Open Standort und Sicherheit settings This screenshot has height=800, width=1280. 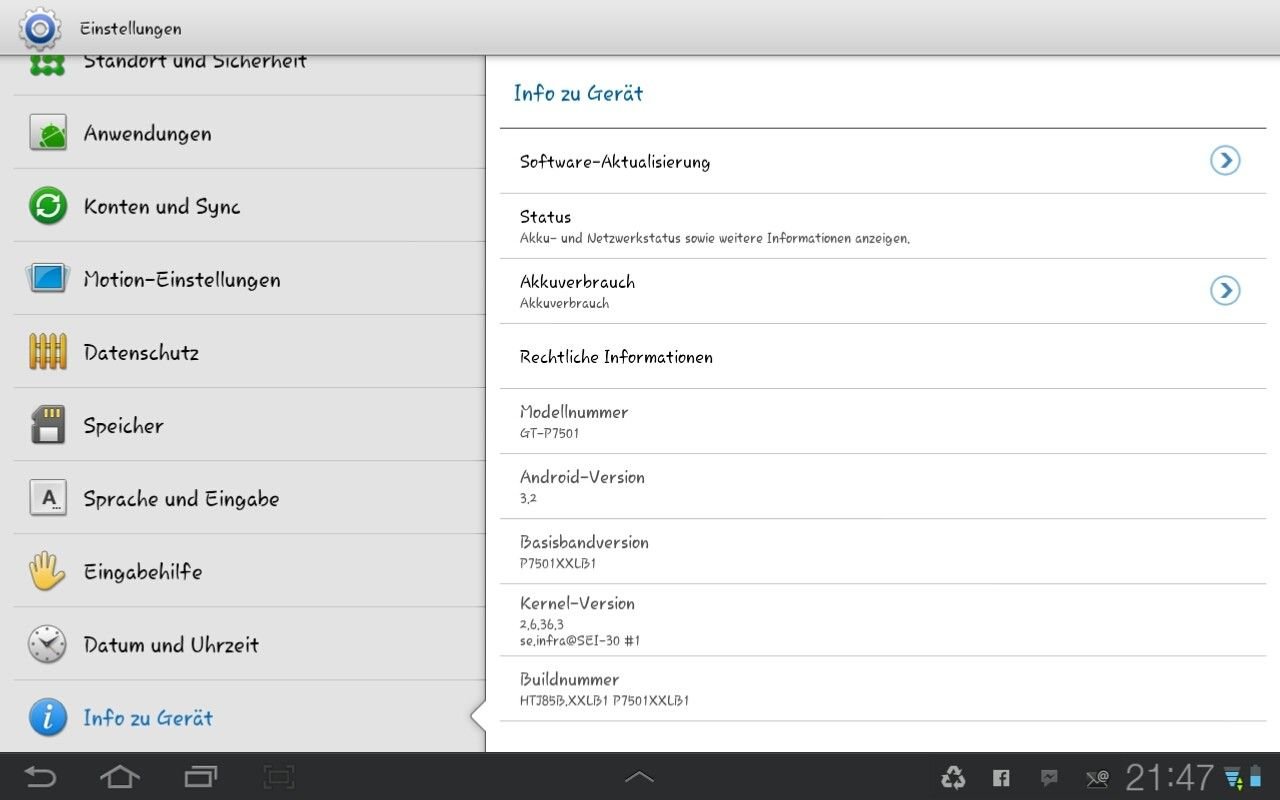pyautogui.click(x=249, y=75)
